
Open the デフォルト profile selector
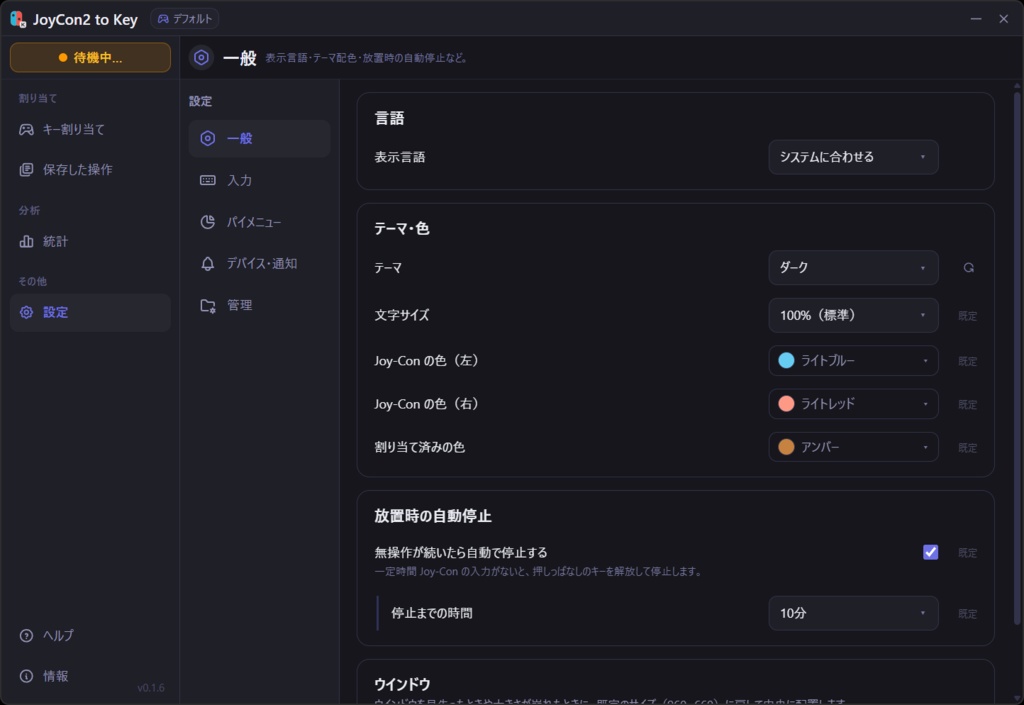(185, 19)
